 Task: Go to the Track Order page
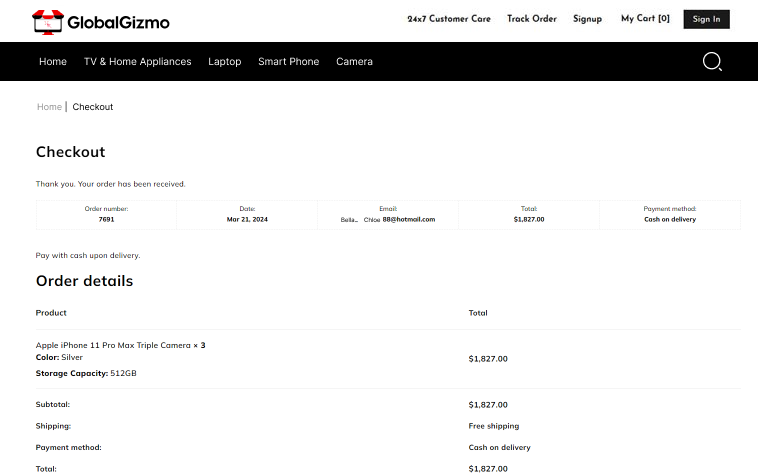531,19
